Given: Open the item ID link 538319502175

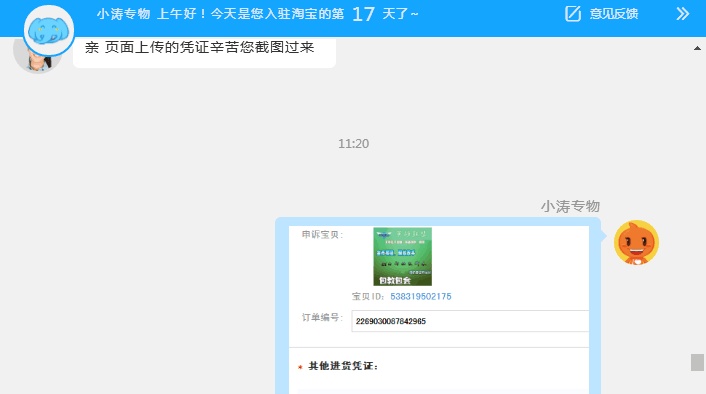Looking at the screenshot, I should 421,296.
